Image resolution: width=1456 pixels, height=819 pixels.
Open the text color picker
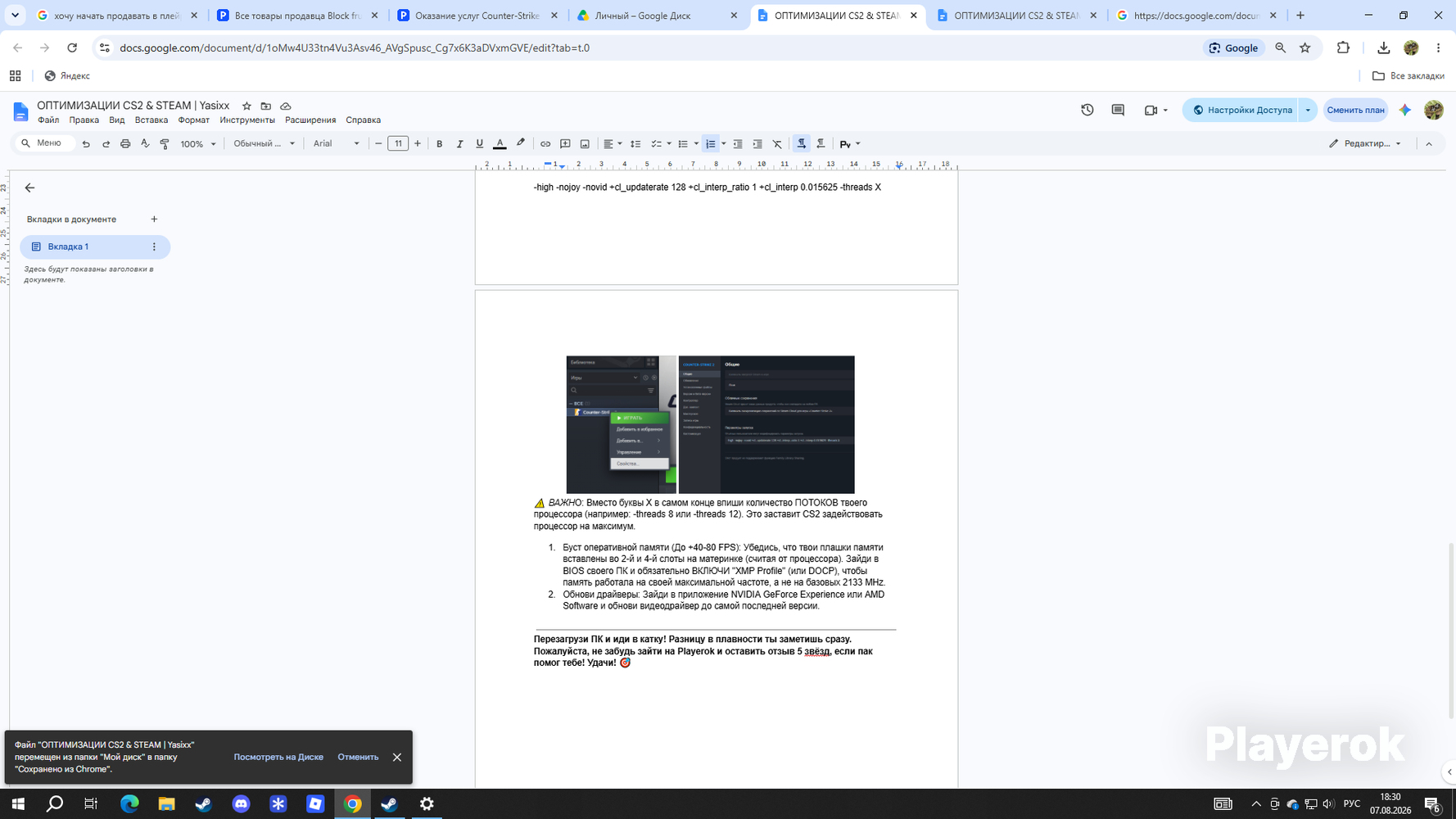pos(500,144)
